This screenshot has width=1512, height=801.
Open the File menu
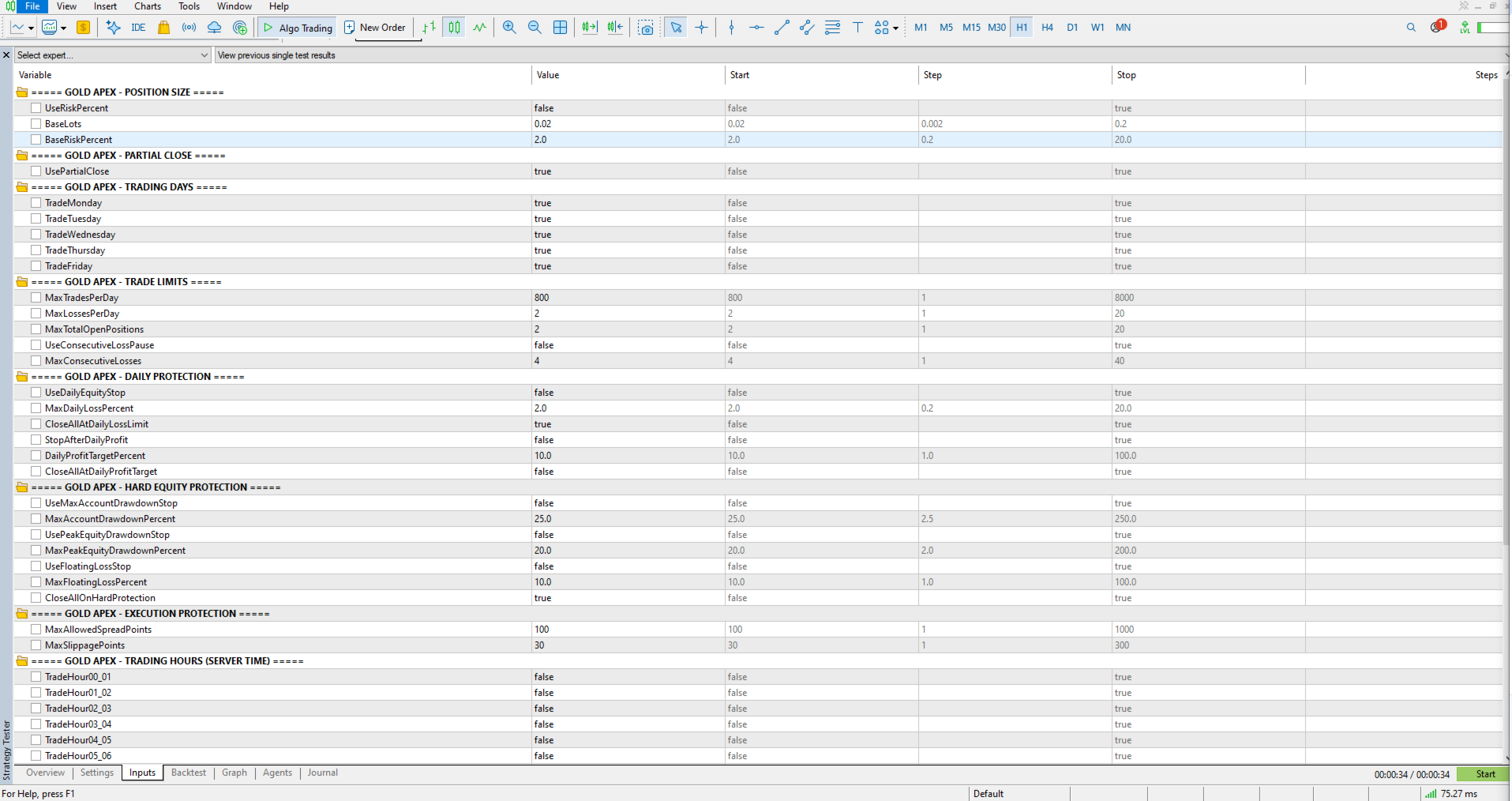coord(32,6)
